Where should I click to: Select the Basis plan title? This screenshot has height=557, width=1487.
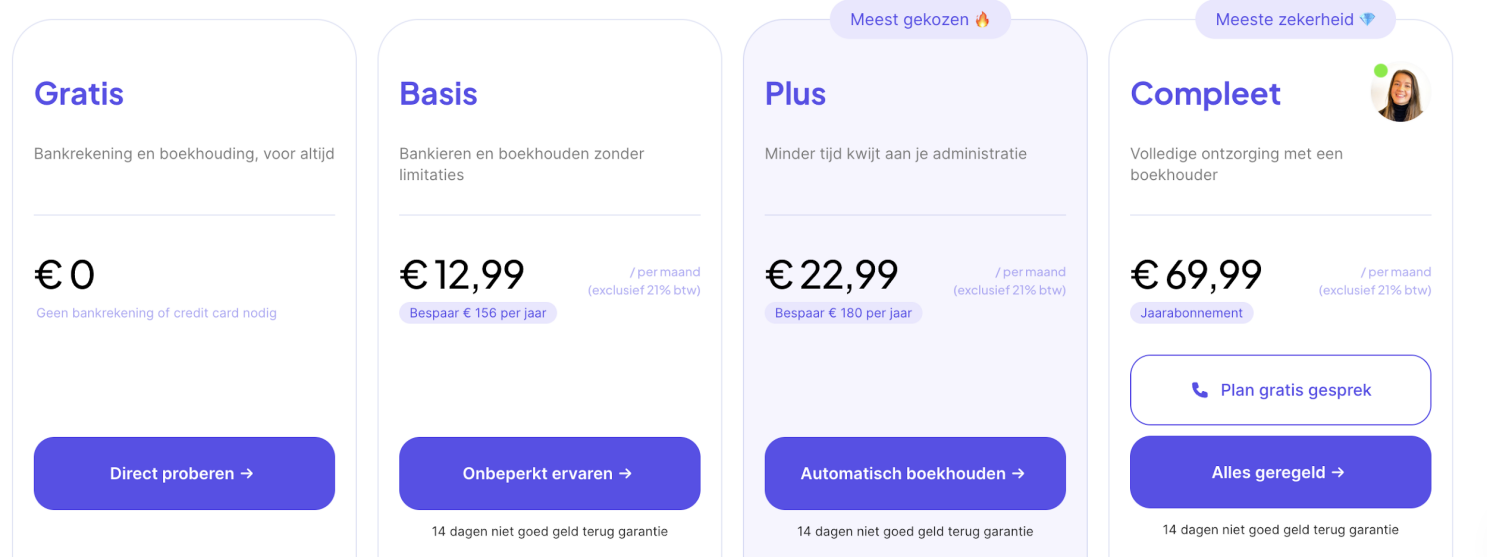tap(438, 94)
